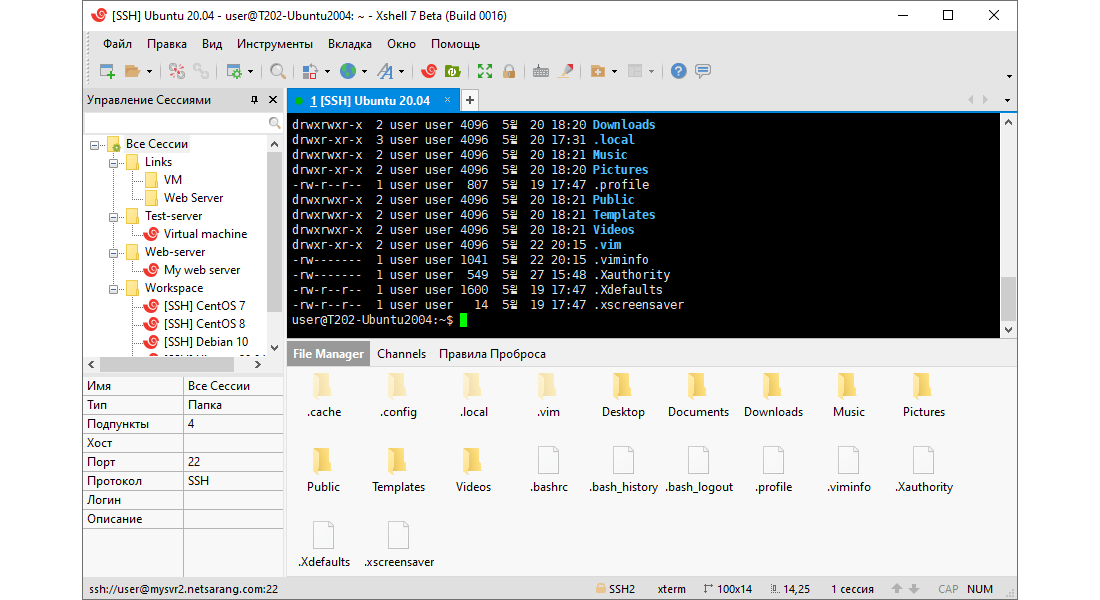Open the Вид menu
Viewport: 1100px width, 600px height.
pyautogui.click(x=212, y=44)
